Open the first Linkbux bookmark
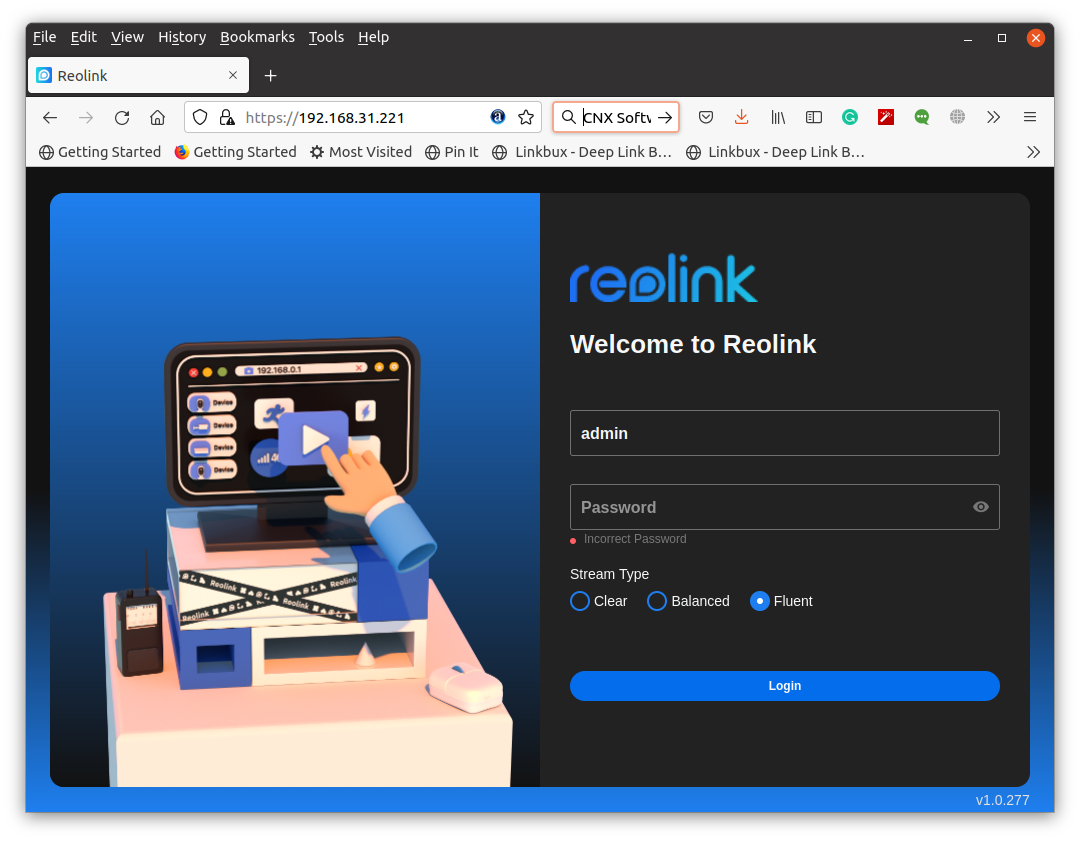This screenshot has width=1080, height=841. (x=582, y=152)
